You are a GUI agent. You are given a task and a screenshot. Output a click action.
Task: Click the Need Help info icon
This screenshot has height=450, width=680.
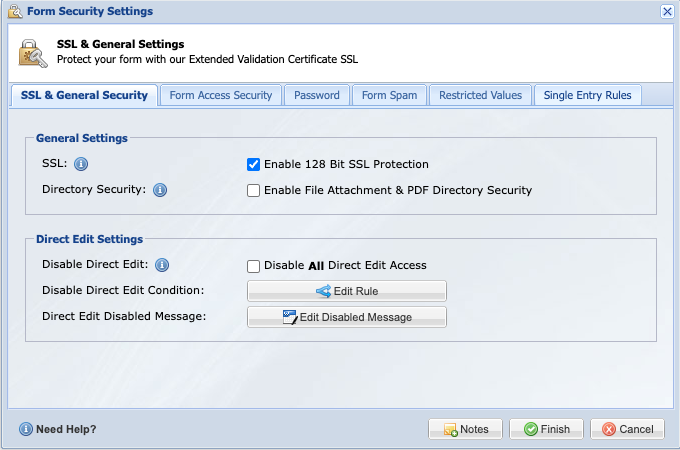(26, 429)
